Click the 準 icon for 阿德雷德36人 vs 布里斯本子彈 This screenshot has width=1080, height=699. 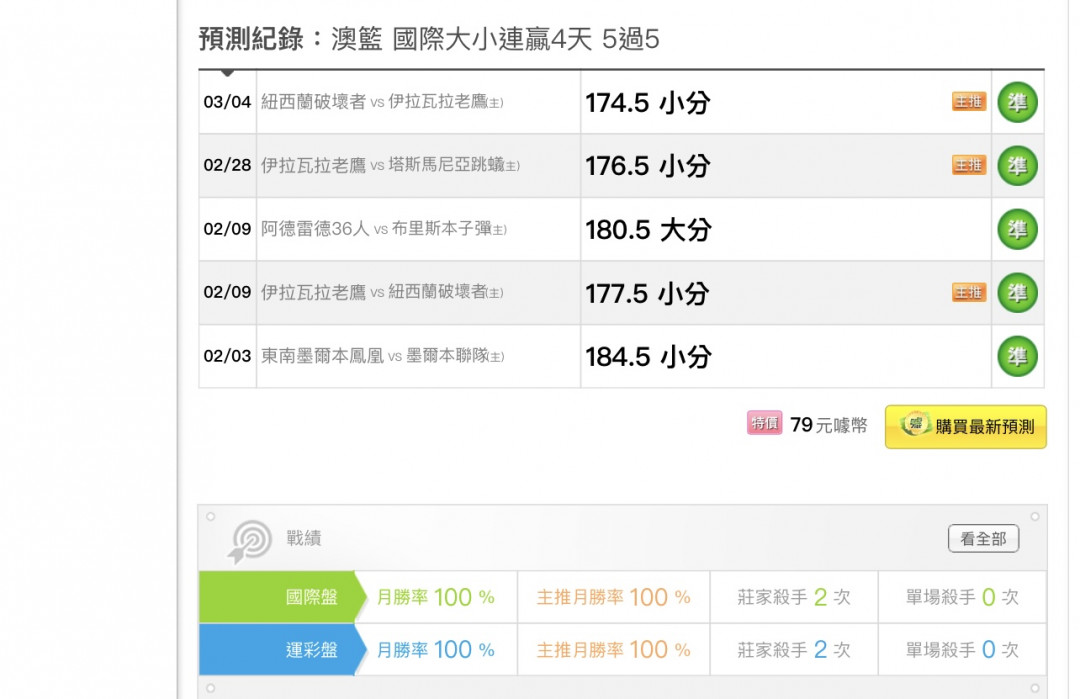pos(1017,229)
